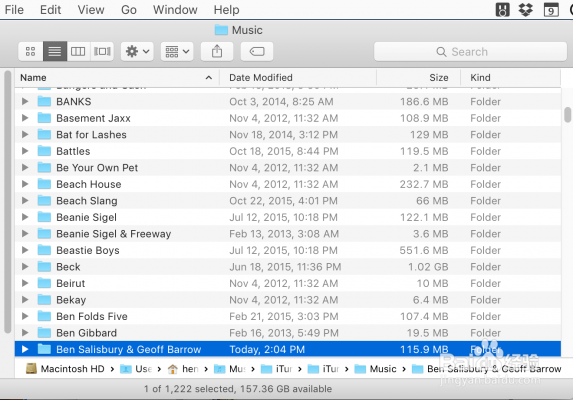Click Ben Salisbury & Geoff Barrow in path bar

(486, 369)
